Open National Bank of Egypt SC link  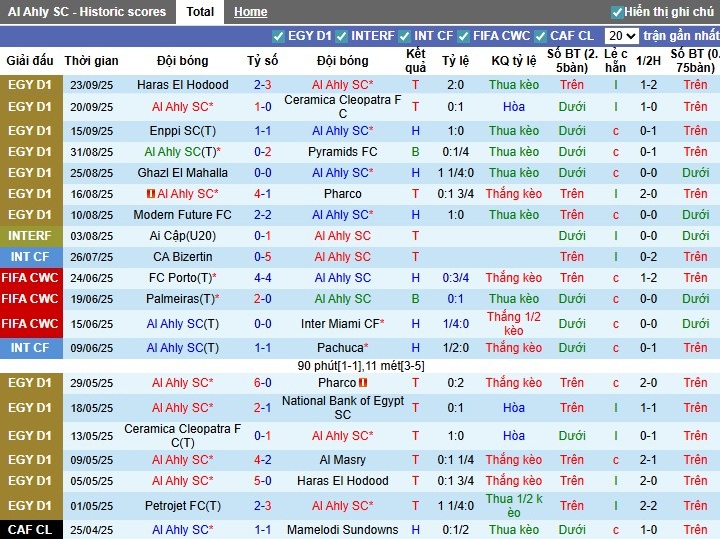pos(342,408)
